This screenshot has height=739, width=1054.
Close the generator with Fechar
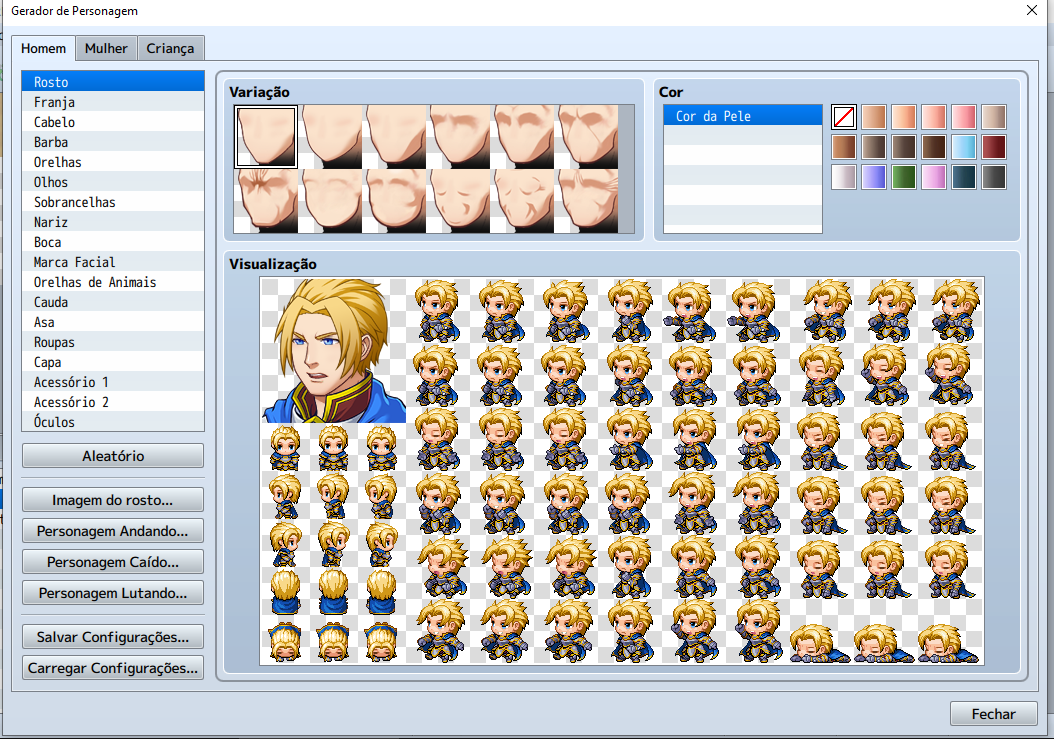pyautogui.click(x=993, y=713)
